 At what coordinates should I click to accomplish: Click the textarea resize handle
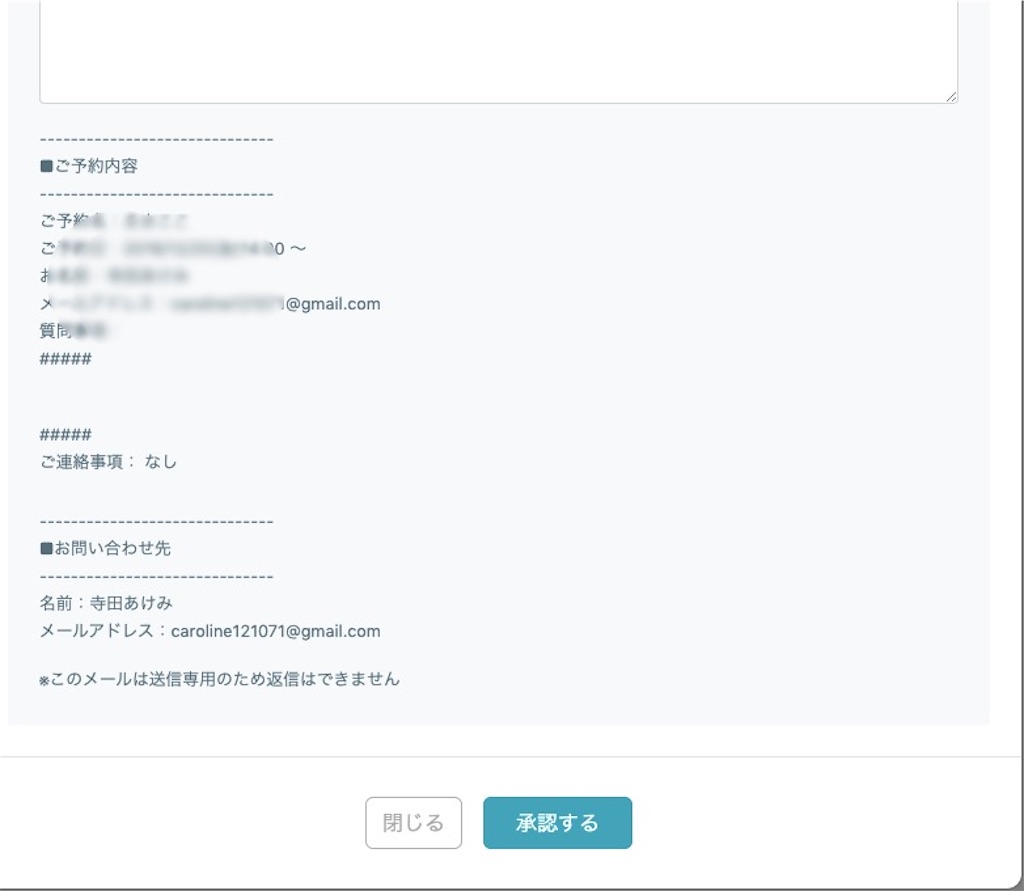(x=951, y=96)
